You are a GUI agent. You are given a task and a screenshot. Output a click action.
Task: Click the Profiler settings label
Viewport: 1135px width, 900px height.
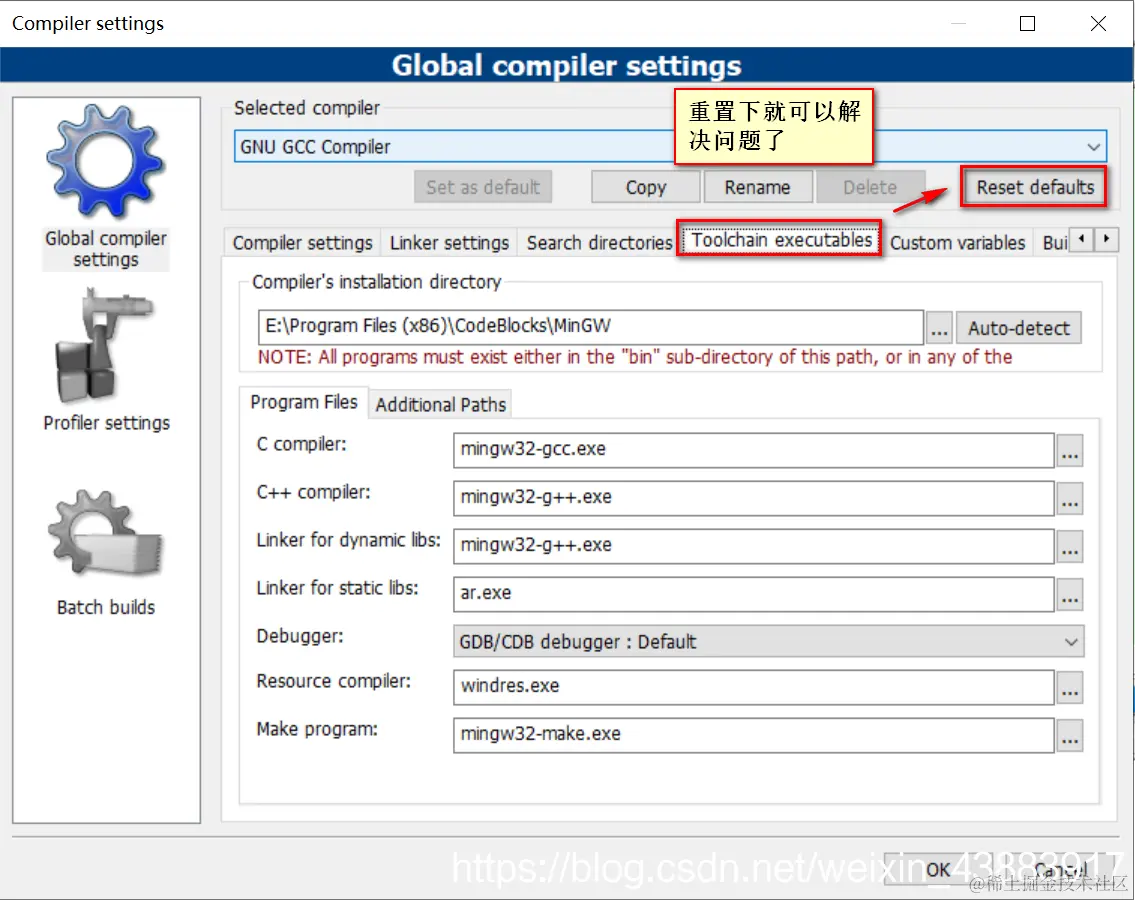coord(106,423)
